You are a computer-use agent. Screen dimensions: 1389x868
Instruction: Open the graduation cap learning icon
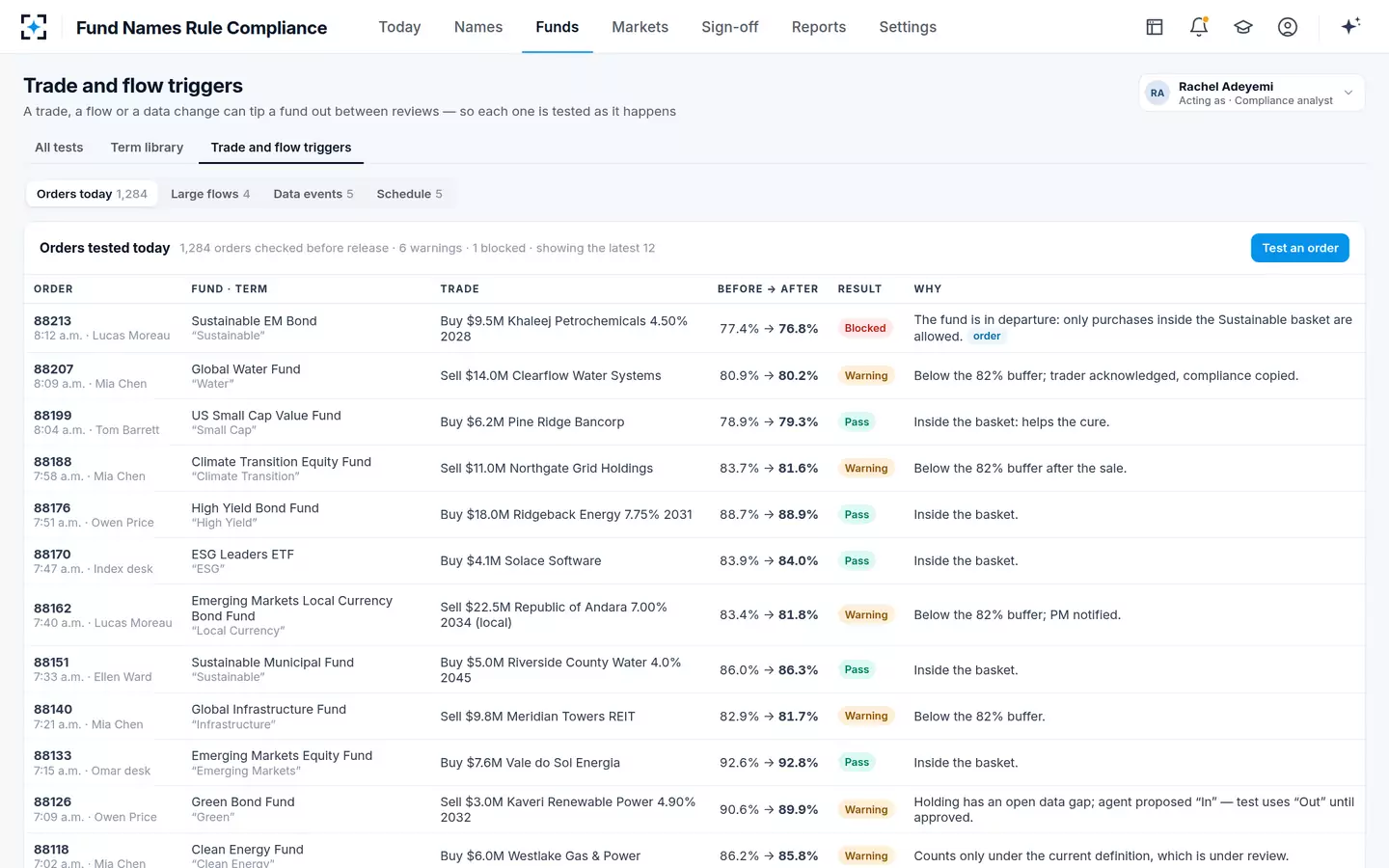1243,27
